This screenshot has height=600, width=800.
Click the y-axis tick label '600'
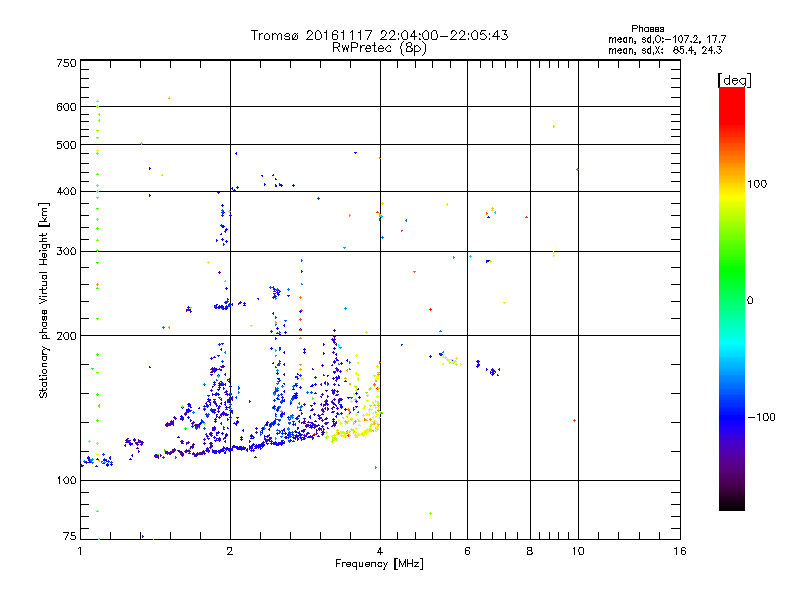[x=66, y=107]
